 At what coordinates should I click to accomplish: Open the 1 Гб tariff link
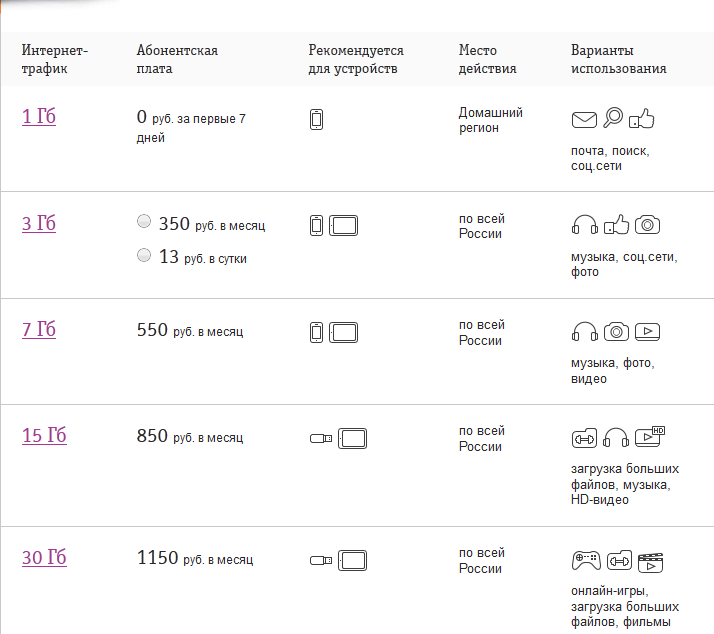[39, 117]
